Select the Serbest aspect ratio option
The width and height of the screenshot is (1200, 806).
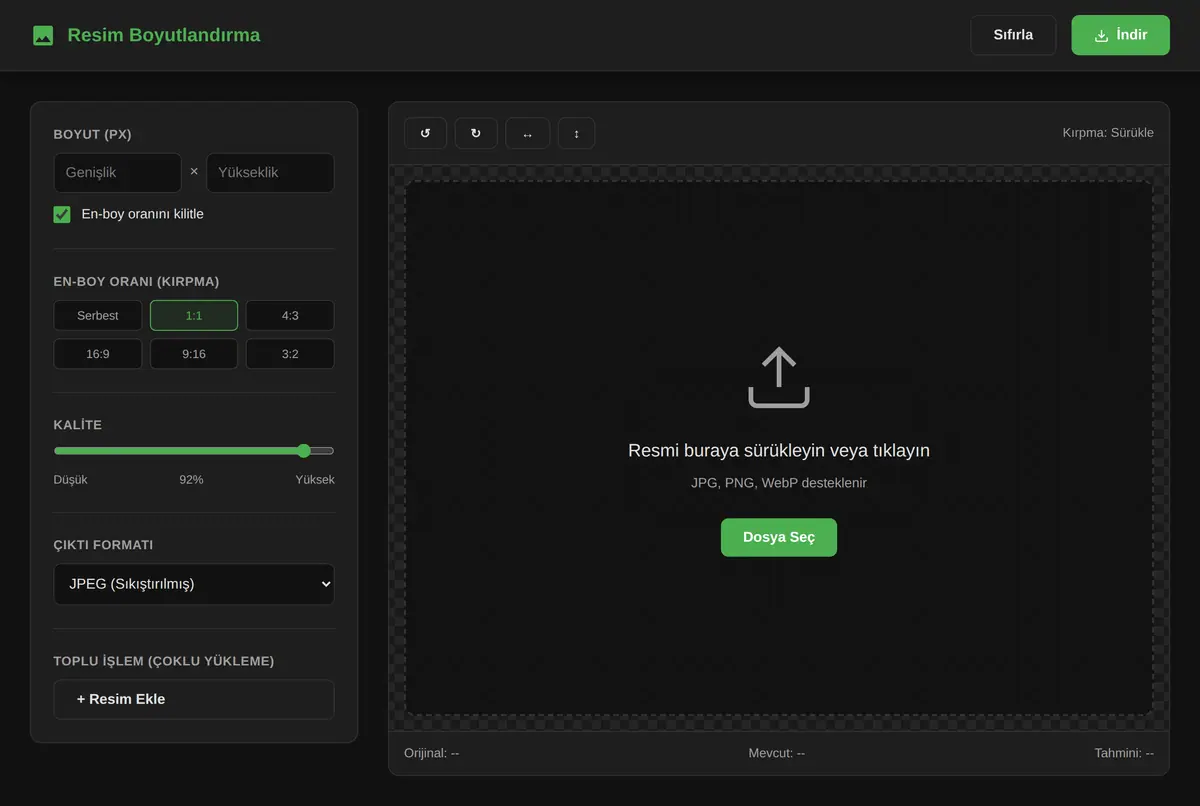tap(98, 315)
